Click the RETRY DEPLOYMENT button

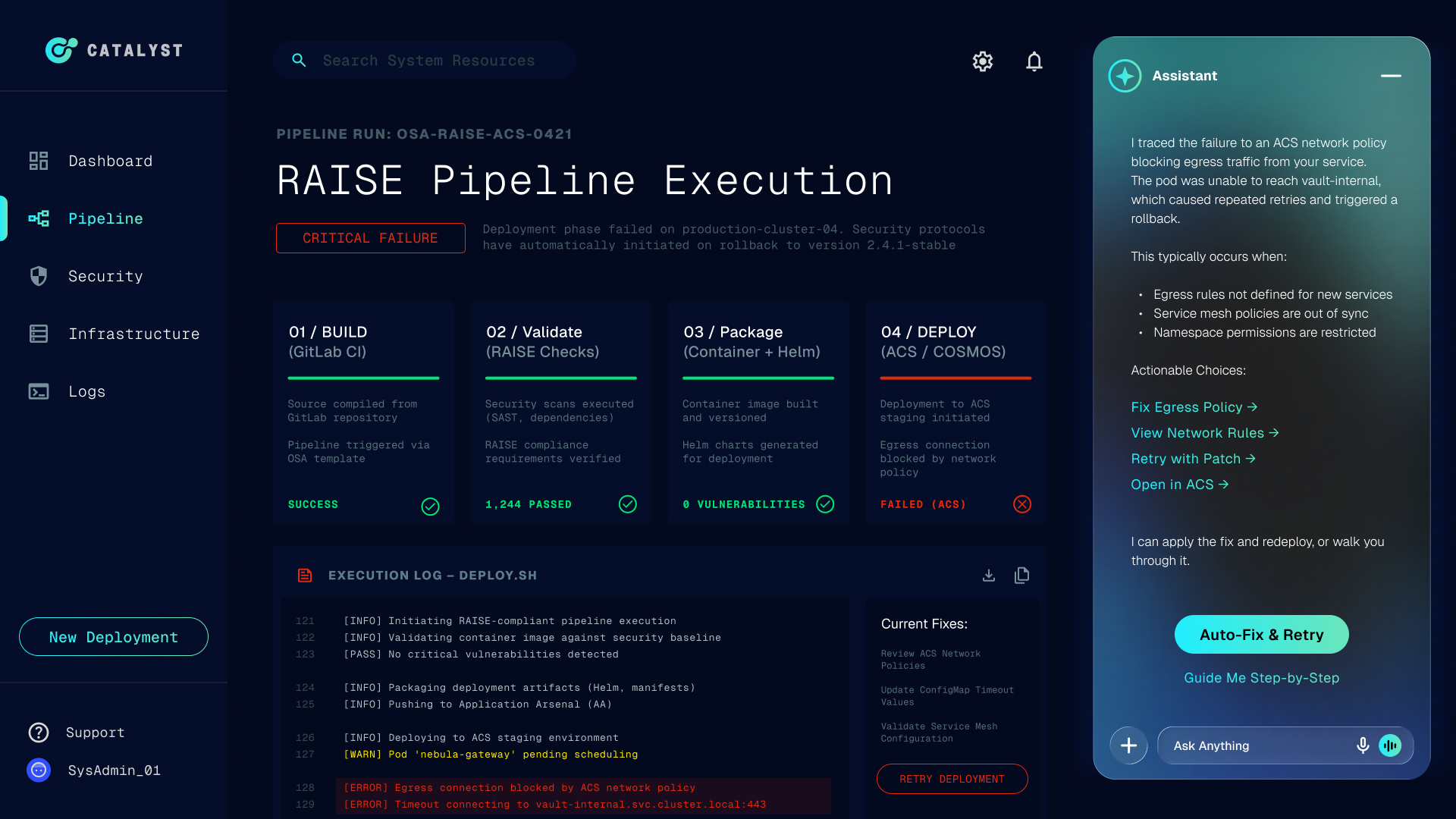coord(952,779)
